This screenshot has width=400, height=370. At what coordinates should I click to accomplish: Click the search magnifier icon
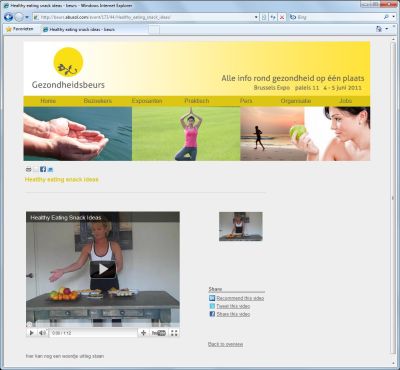pyautogui.click(x=386, y=17)
